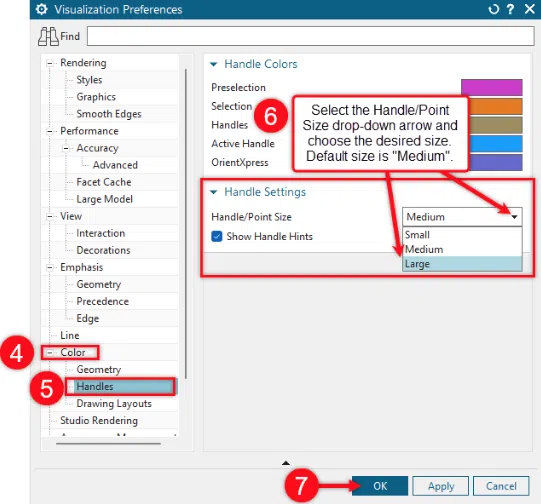Open the Preselection magenta color swatch

(492, 87)
